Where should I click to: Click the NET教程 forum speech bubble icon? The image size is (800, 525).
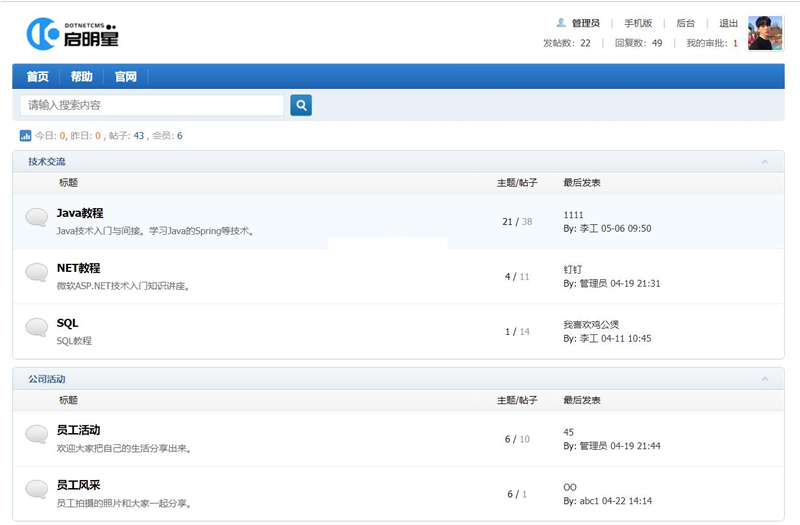[37, 272]
